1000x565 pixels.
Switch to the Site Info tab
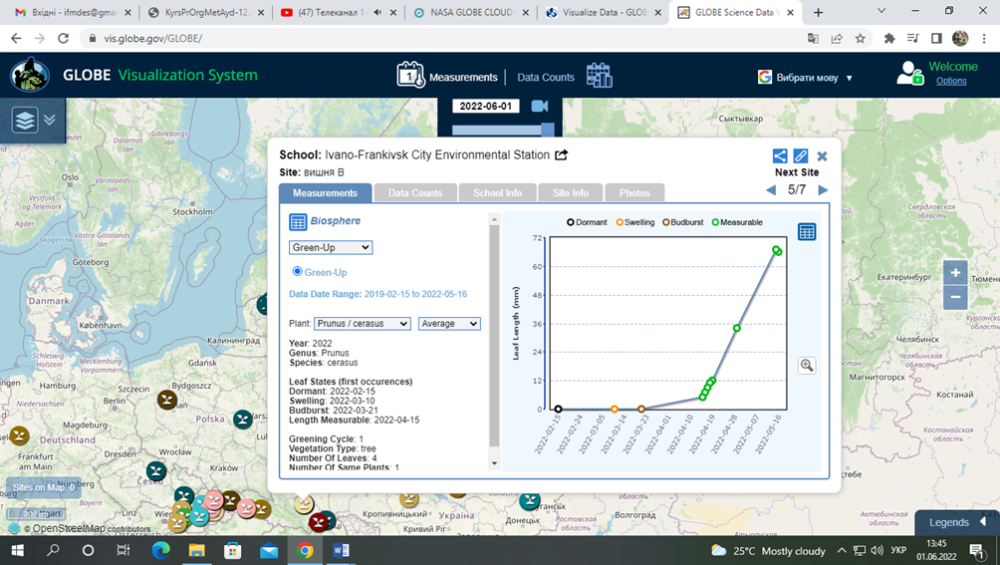pos(571,193)
